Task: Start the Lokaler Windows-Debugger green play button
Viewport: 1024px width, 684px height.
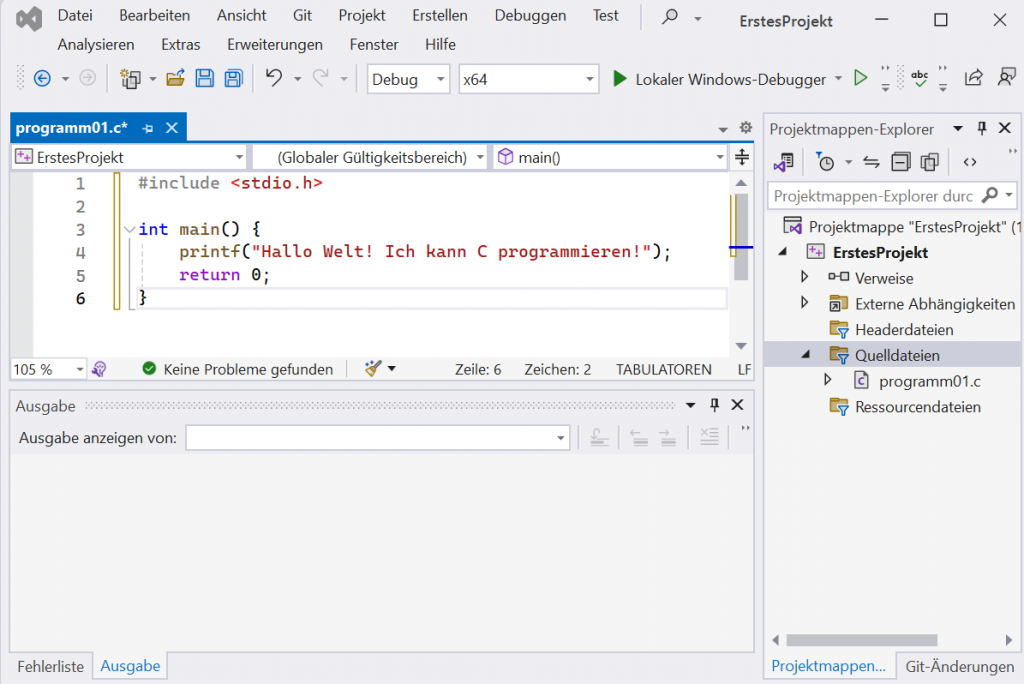Action: pos(619,79)
